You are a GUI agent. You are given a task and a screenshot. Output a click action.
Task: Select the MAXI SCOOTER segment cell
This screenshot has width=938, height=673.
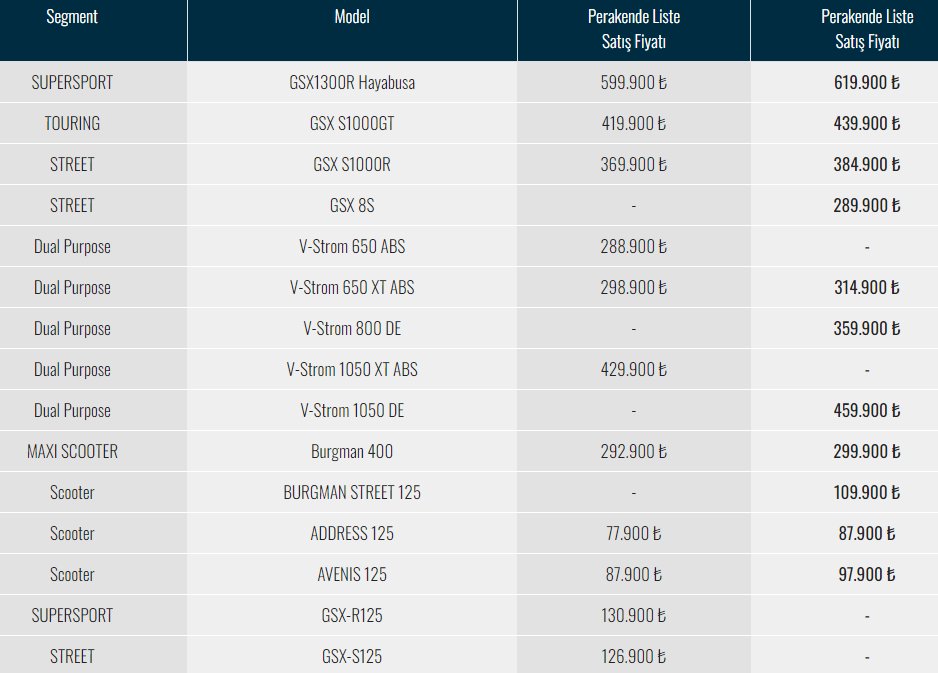click(x=72, y=452)
